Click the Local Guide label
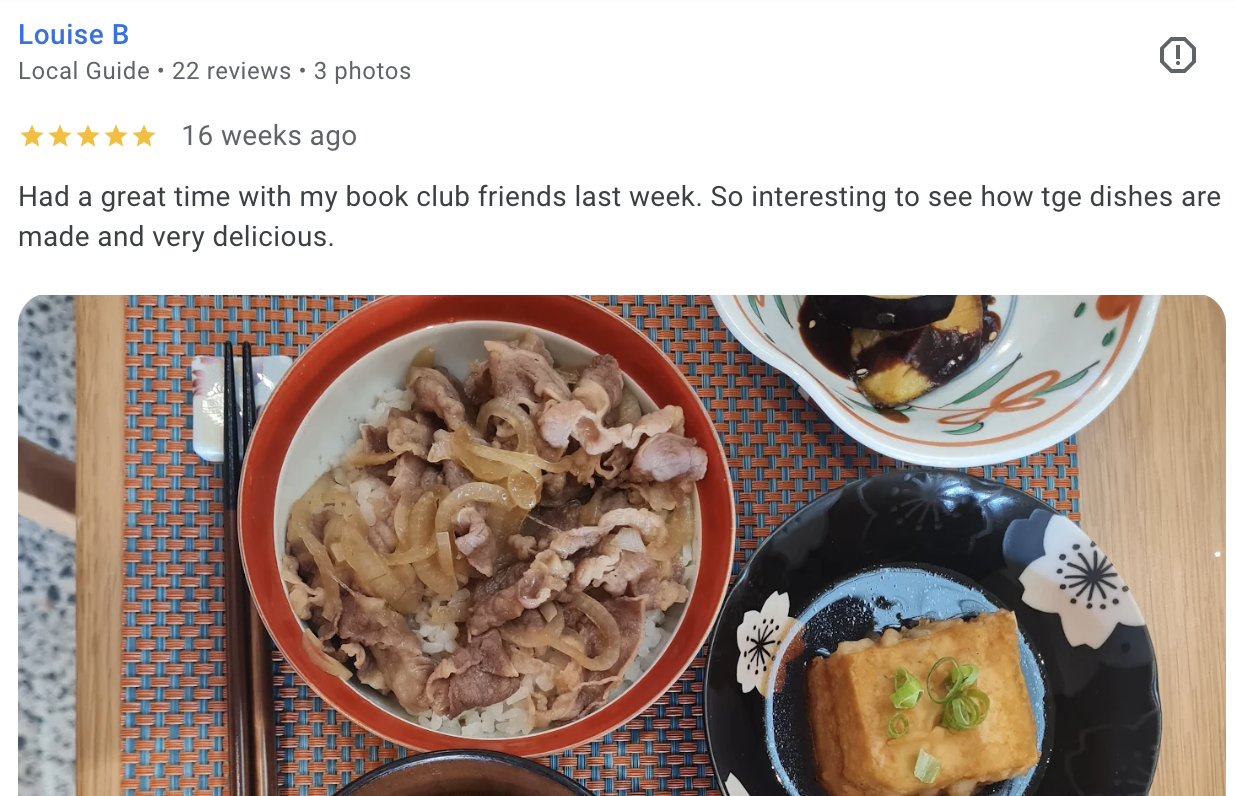The width and height of the screenshot is (1236, 796). point(84,71)
